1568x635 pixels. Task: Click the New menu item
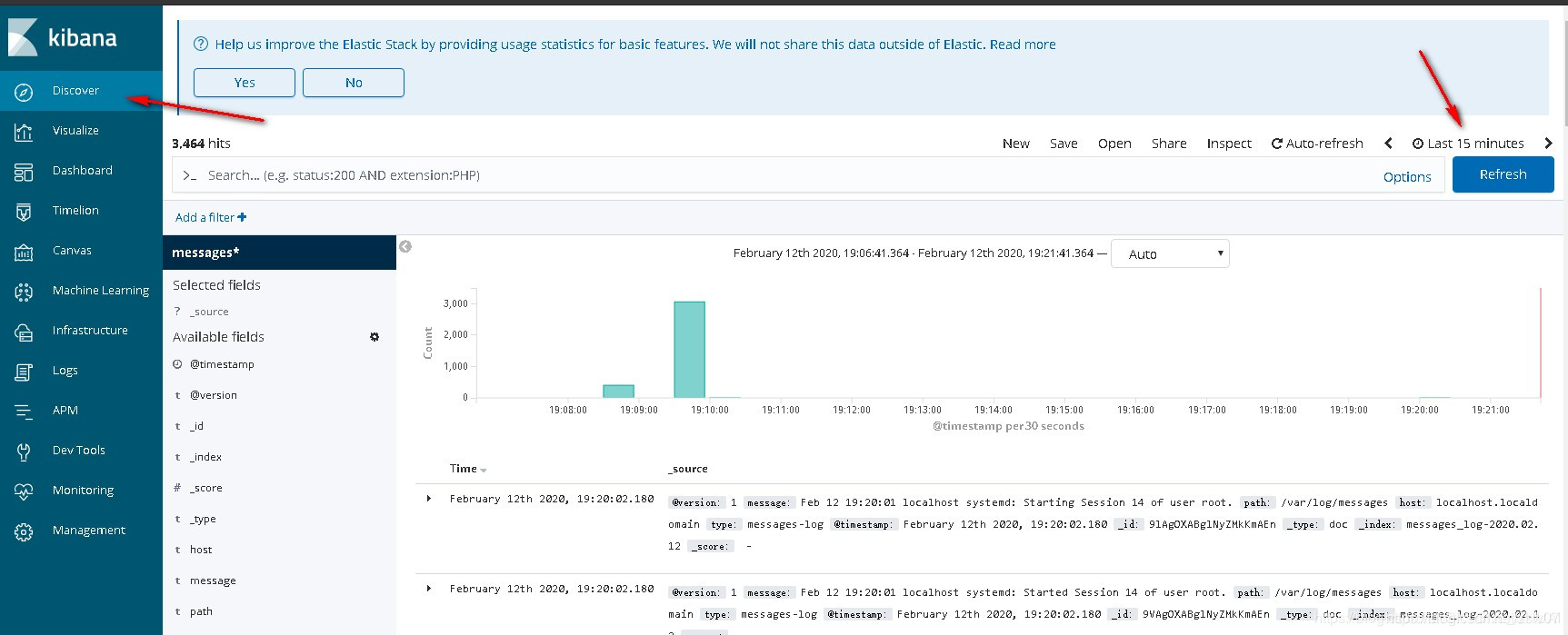point(1016,144)
